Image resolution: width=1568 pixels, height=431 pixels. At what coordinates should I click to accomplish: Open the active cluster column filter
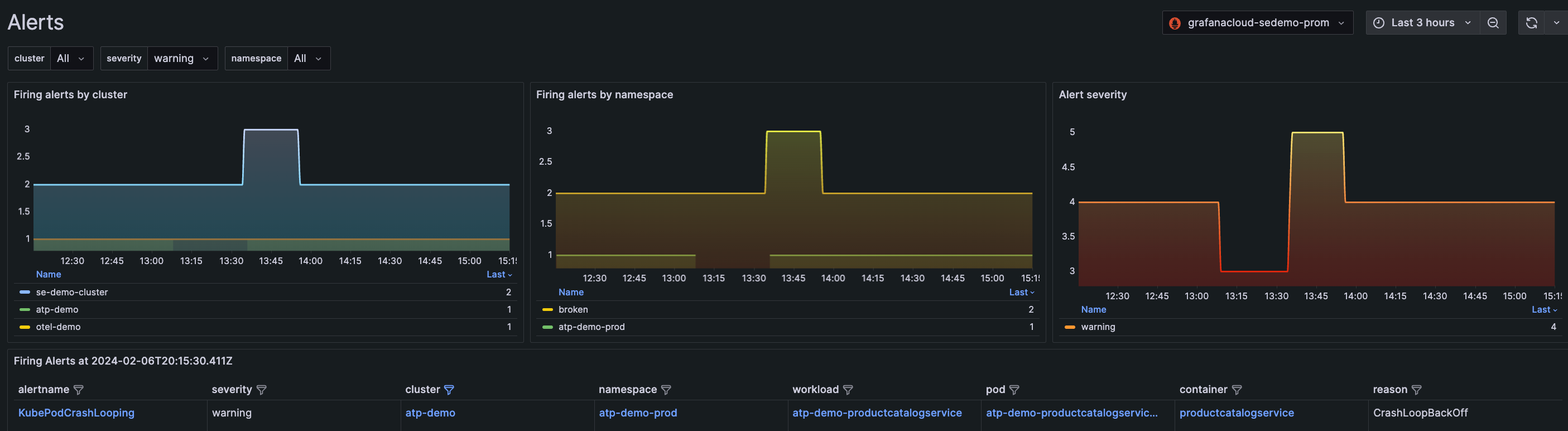[449, 390]
